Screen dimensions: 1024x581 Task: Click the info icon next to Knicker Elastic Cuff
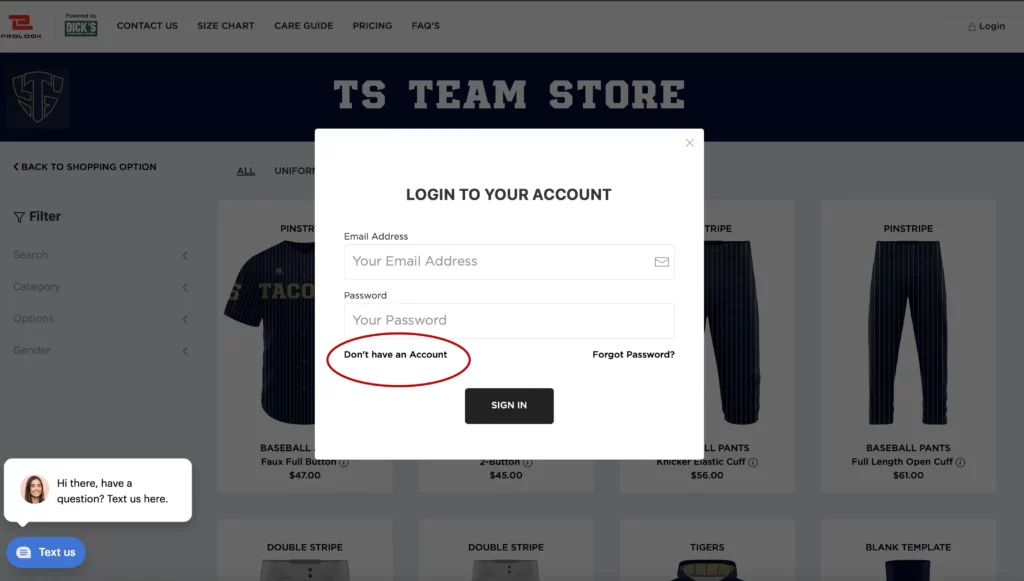(x=753, y=462)
